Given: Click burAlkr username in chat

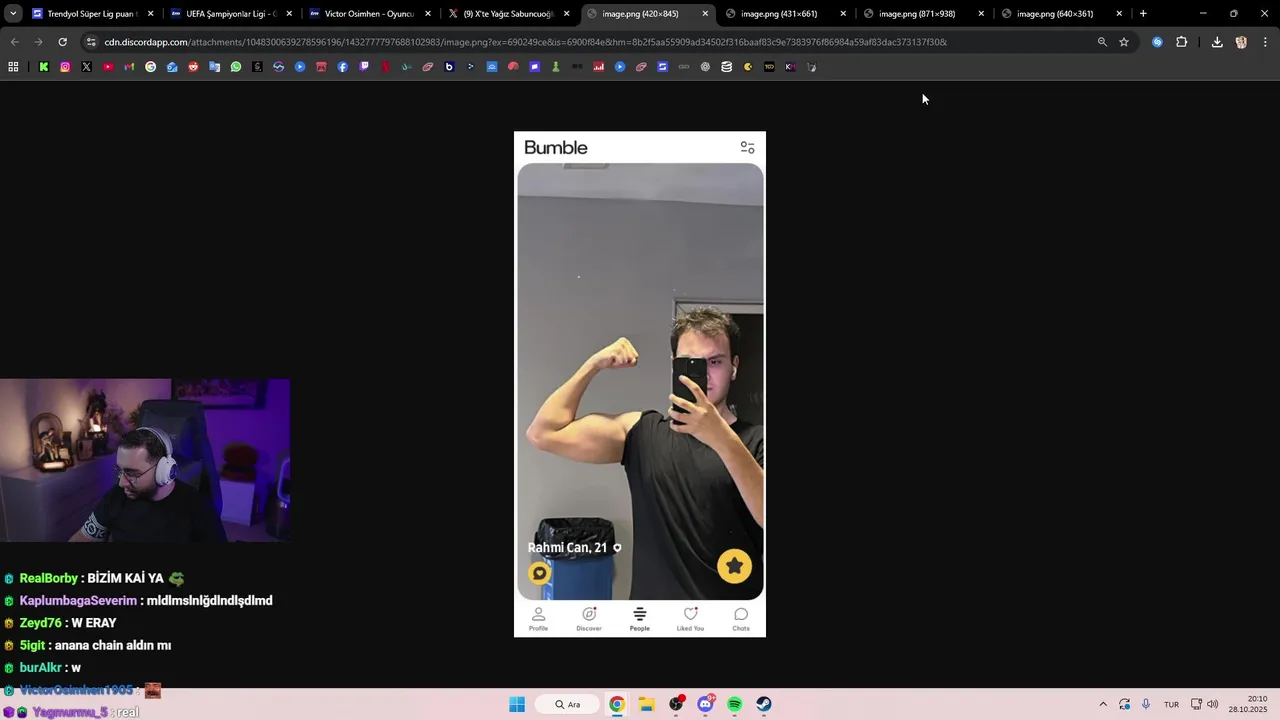Looking at the screenshot, I should pyautogui.click(x=41, y=667).
